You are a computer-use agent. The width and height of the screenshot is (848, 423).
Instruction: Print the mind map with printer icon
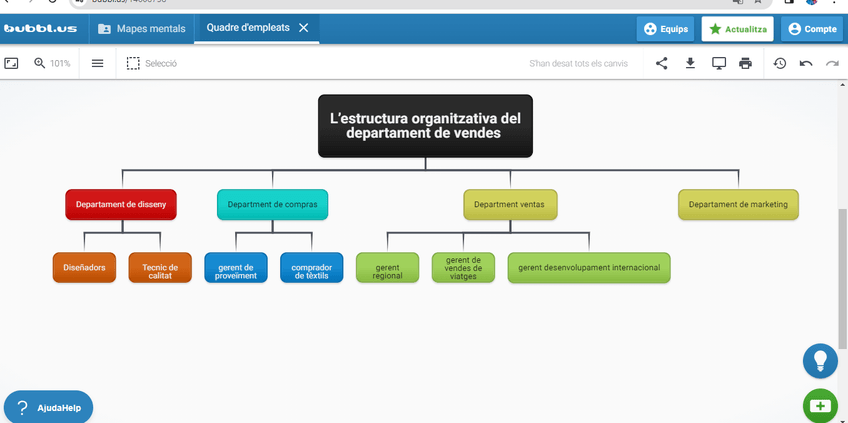pyautogui.click(x=745, y=63)
